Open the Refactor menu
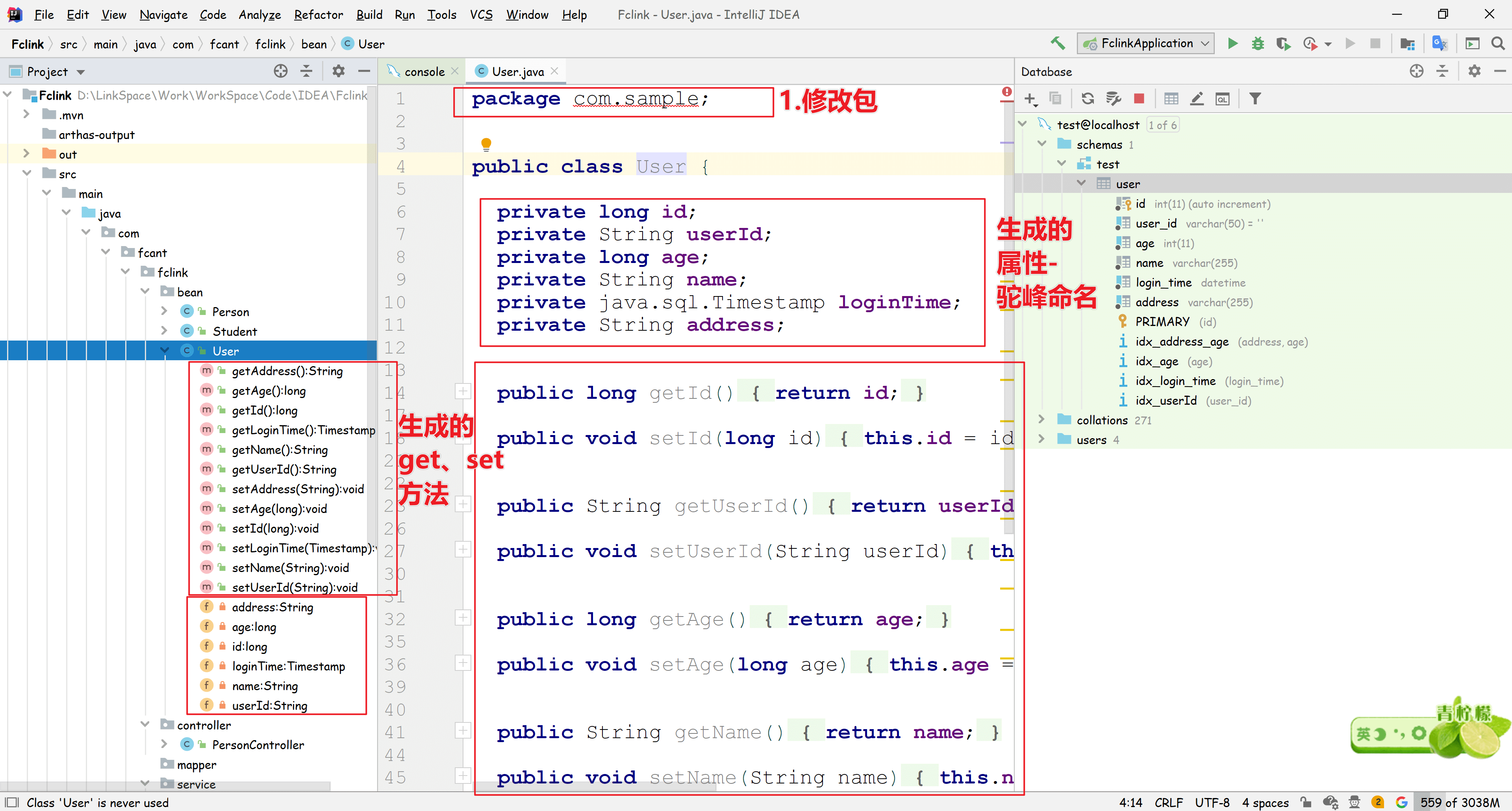The width and height of the screenshot is (1512, 811). point(318,15)
